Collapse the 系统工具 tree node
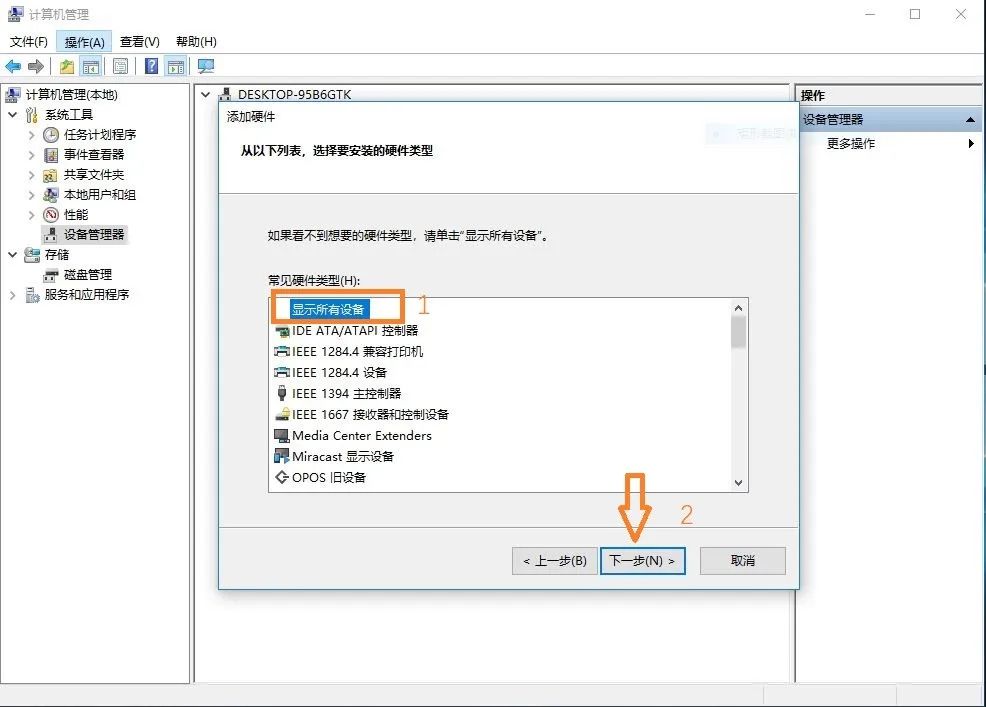This screenshot has height=707, width=986. (13, 114)
